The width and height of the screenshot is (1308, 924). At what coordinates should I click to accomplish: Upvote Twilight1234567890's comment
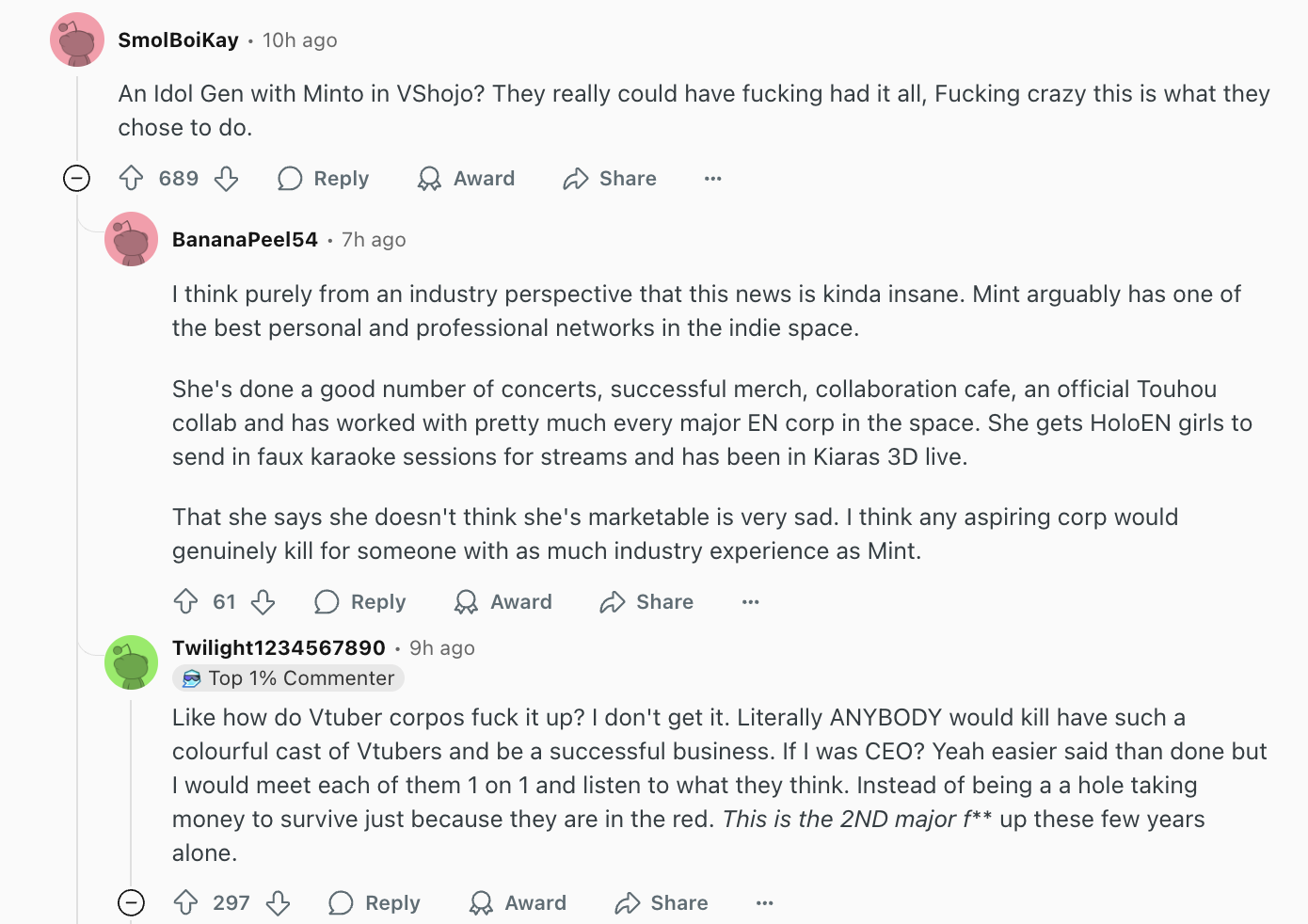tap(186, 903)
